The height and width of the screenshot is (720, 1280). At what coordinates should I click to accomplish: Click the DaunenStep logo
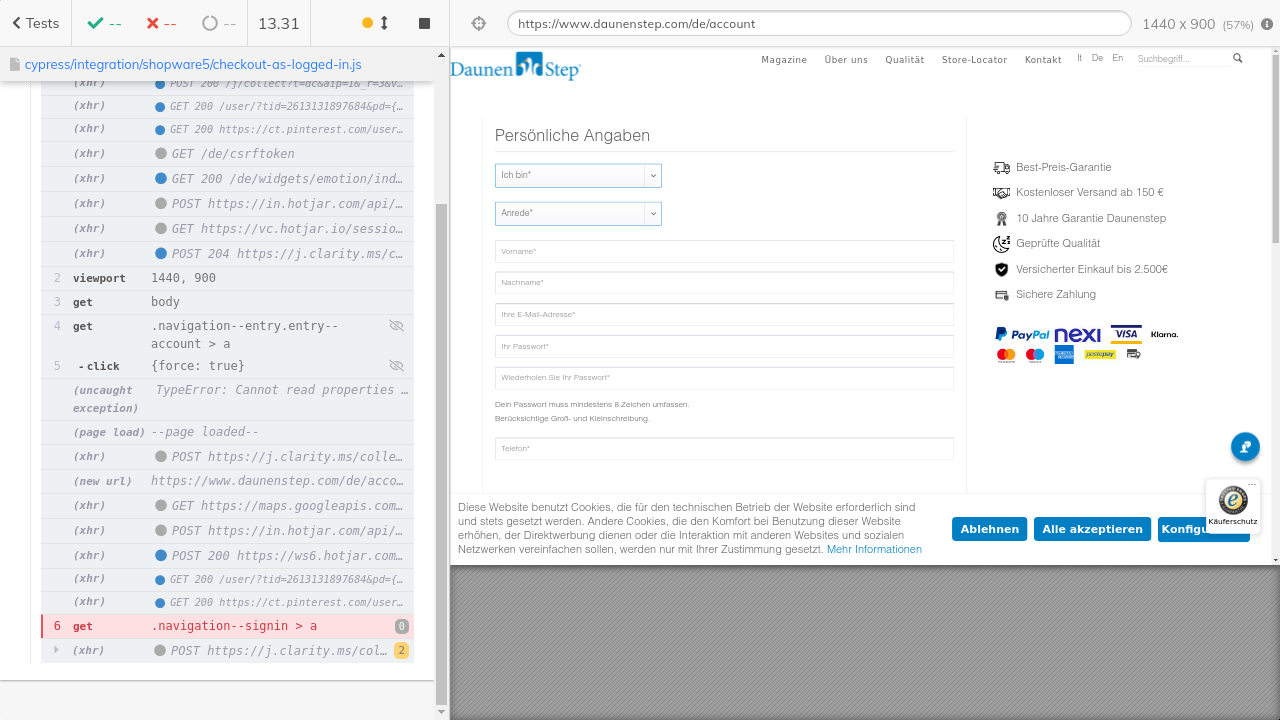(515, 67)
